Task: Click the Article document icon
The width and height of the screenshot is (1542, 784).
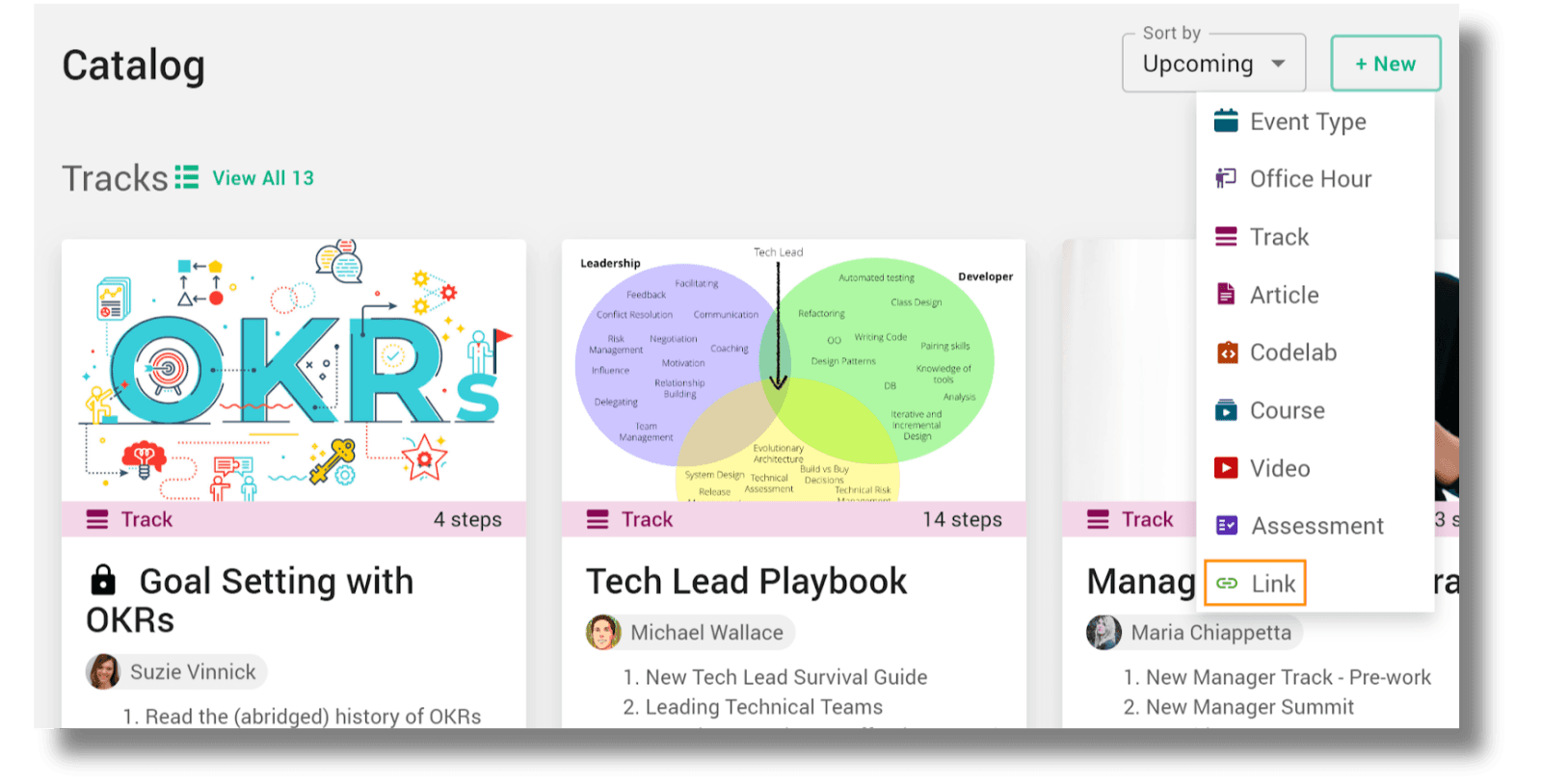Action: click(x=1226, y=294)
